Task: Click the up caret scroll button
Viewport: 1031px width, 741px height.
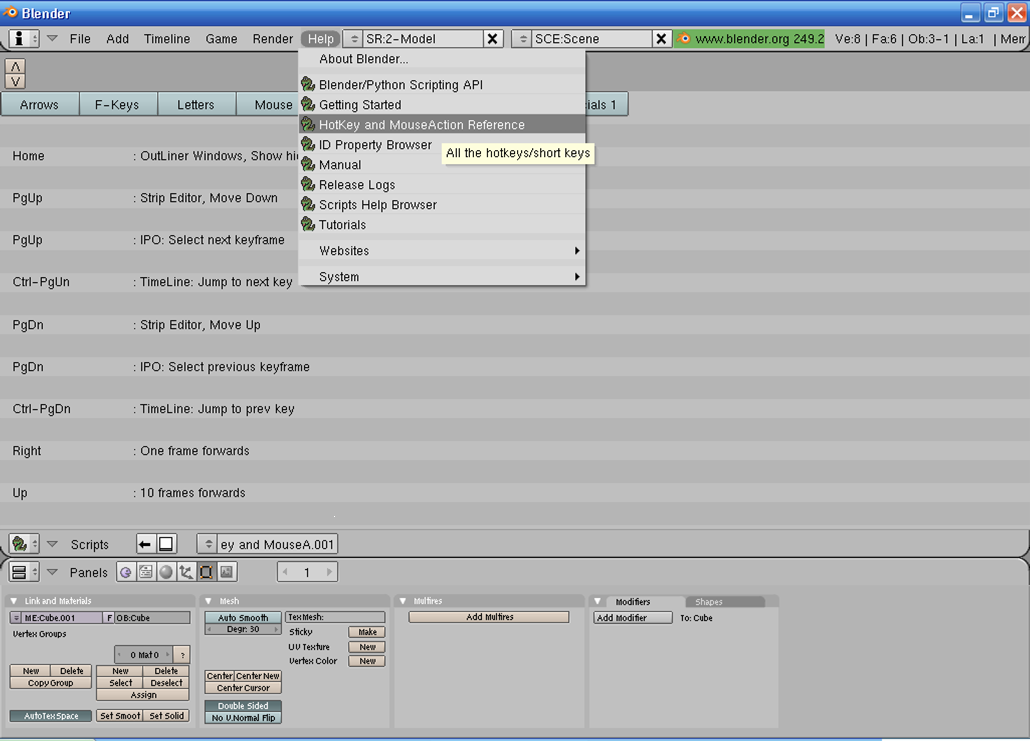Action: pos(15,66)
